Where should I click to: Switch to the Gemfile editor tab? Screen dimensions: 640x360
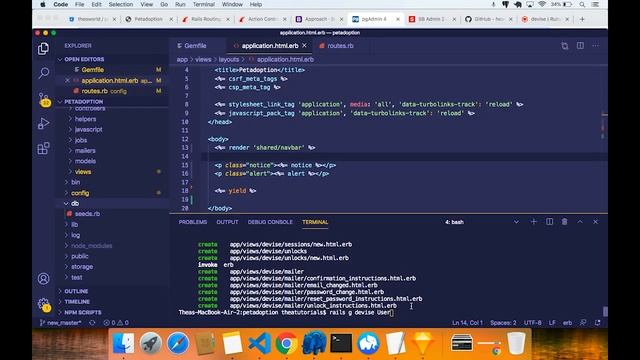(195, 46)
